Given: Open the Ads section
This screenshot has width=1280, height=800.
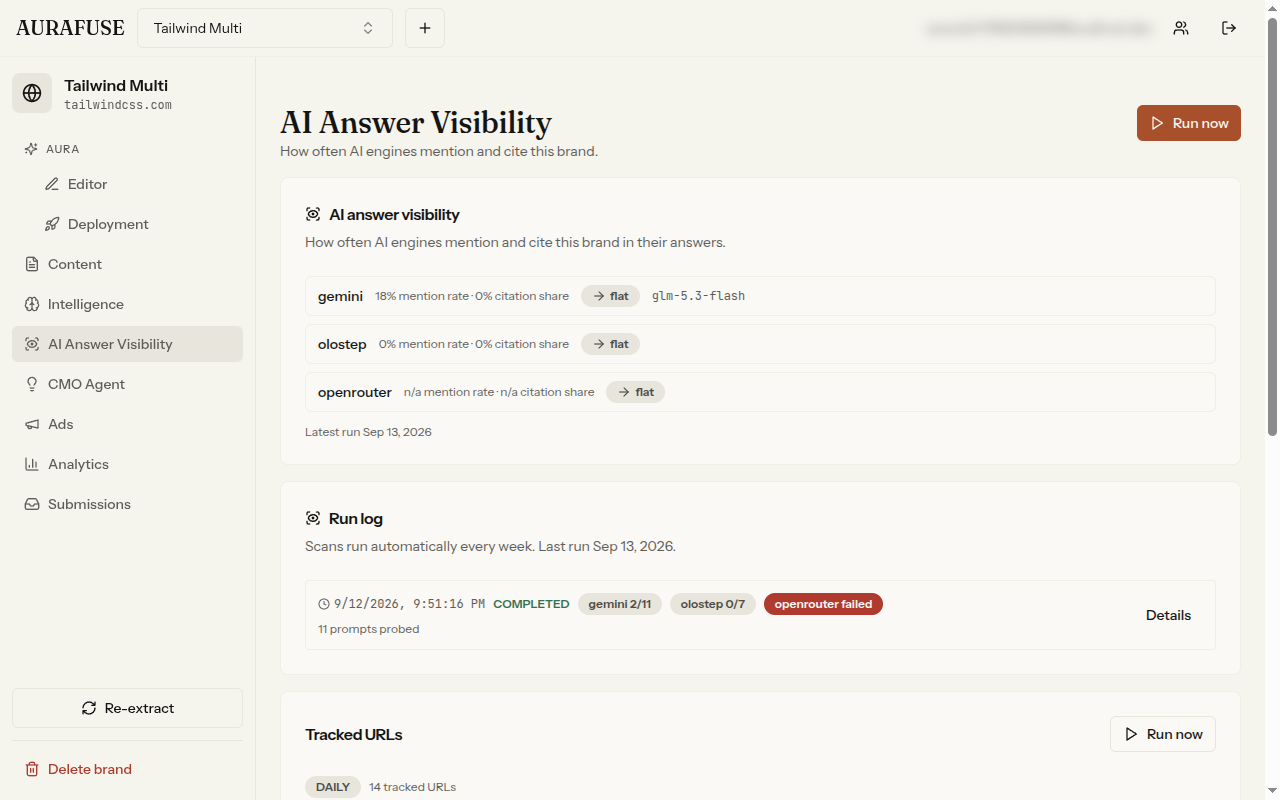Looking at the screenshot, I should 127,424.
